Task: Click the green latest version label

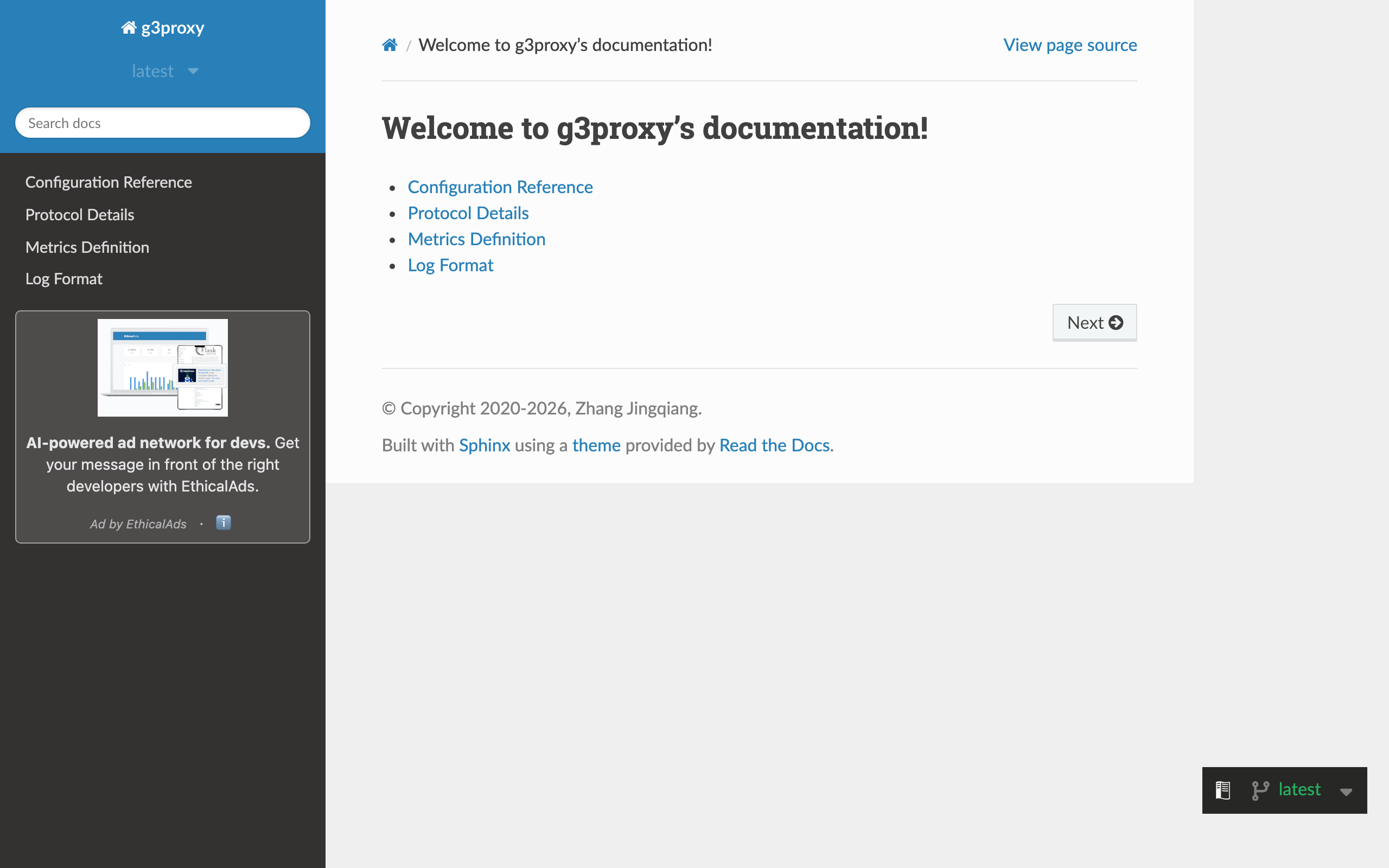Action: coord(1299,789)
